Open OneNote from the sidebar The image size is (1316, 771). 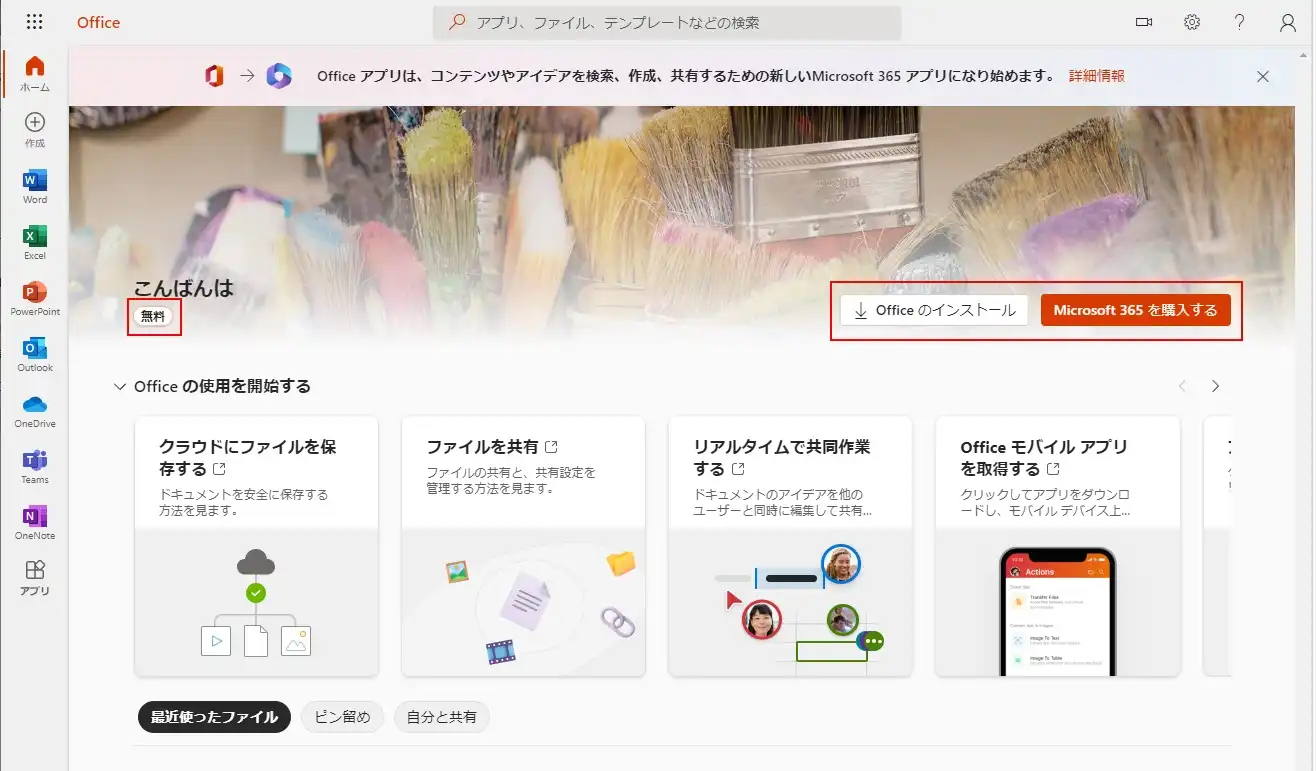point(35,522)
